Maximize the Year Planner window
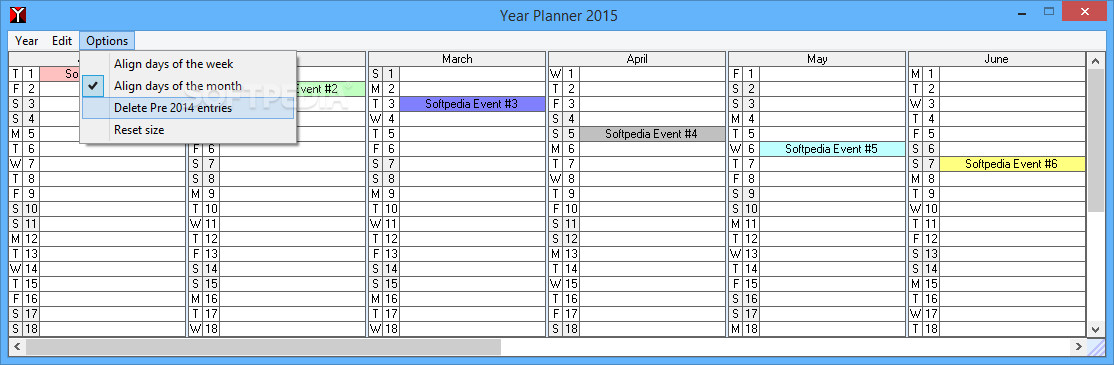Viewport: 1114px width, 365px height. click(1049, 11)
